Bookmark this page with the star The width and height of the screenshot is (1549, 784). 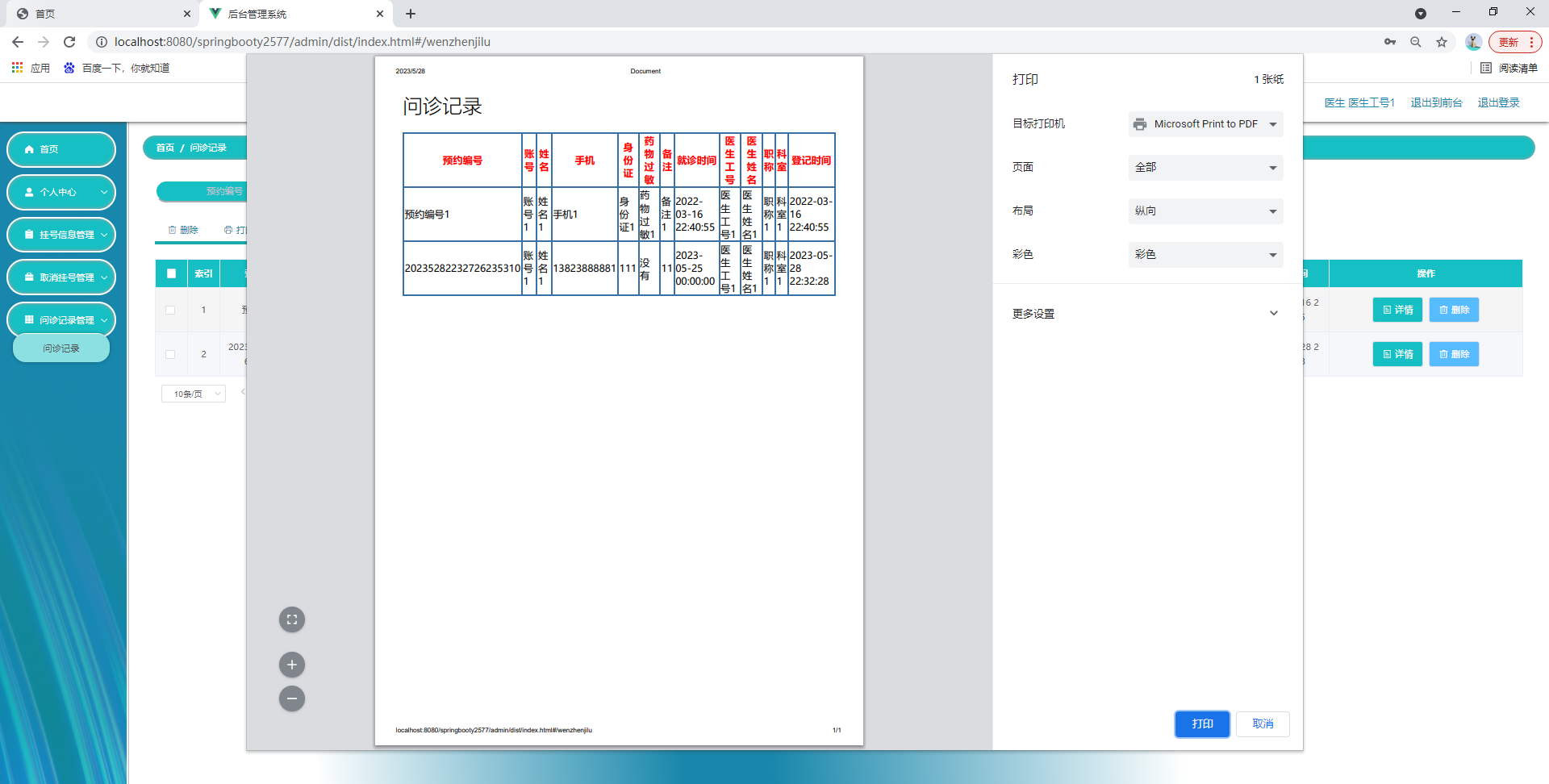[1442, 42]
